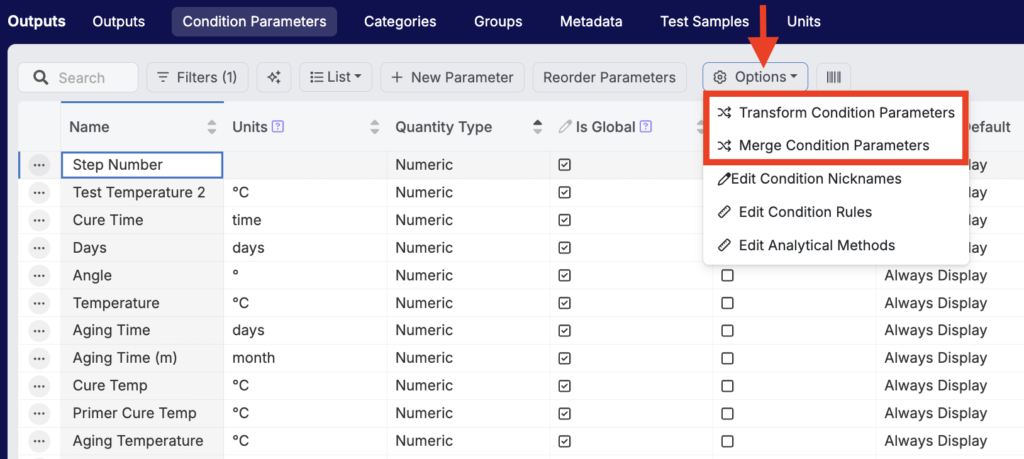1024x459 pixels.
Task: Check the empty box in Aging Time row
Action: point(727,330)
